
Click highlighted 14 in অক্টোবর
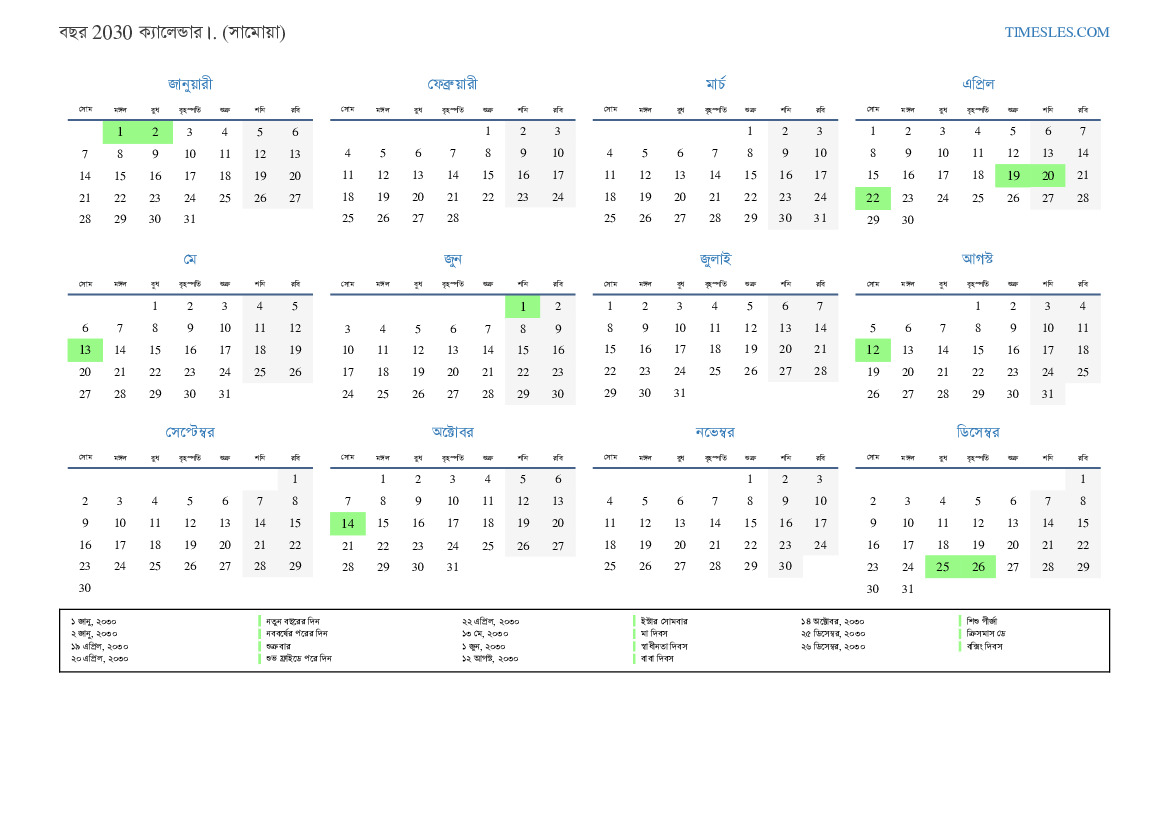[348, 523]
